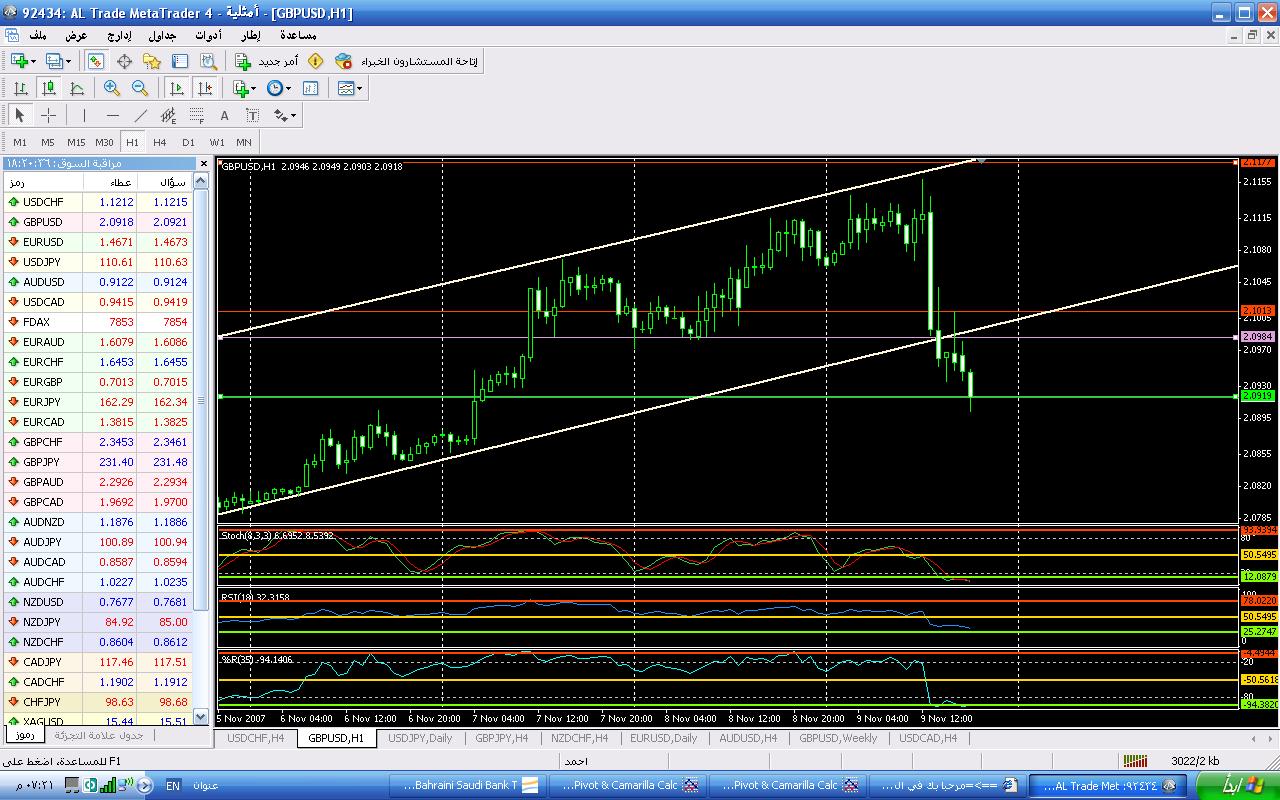Screen dimensions: 1280x800
Task: Select the text label tool
Action: coord(253,115)
